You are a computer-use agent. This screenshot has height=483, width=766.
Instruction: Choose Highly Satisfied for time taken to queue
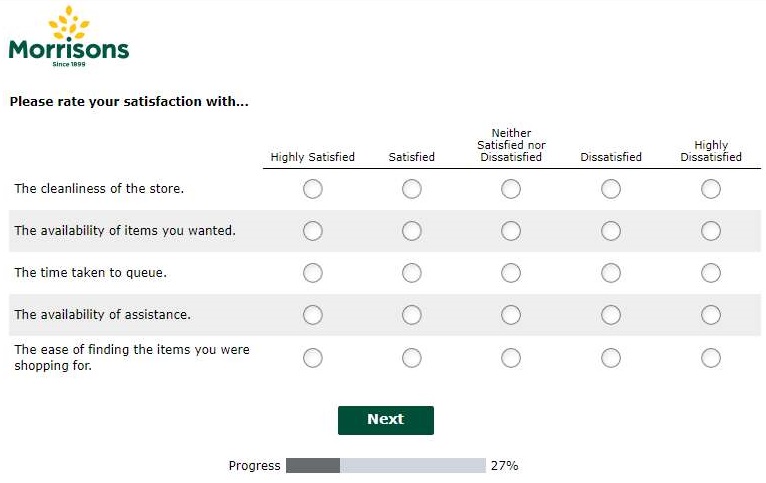pos(313,273)
